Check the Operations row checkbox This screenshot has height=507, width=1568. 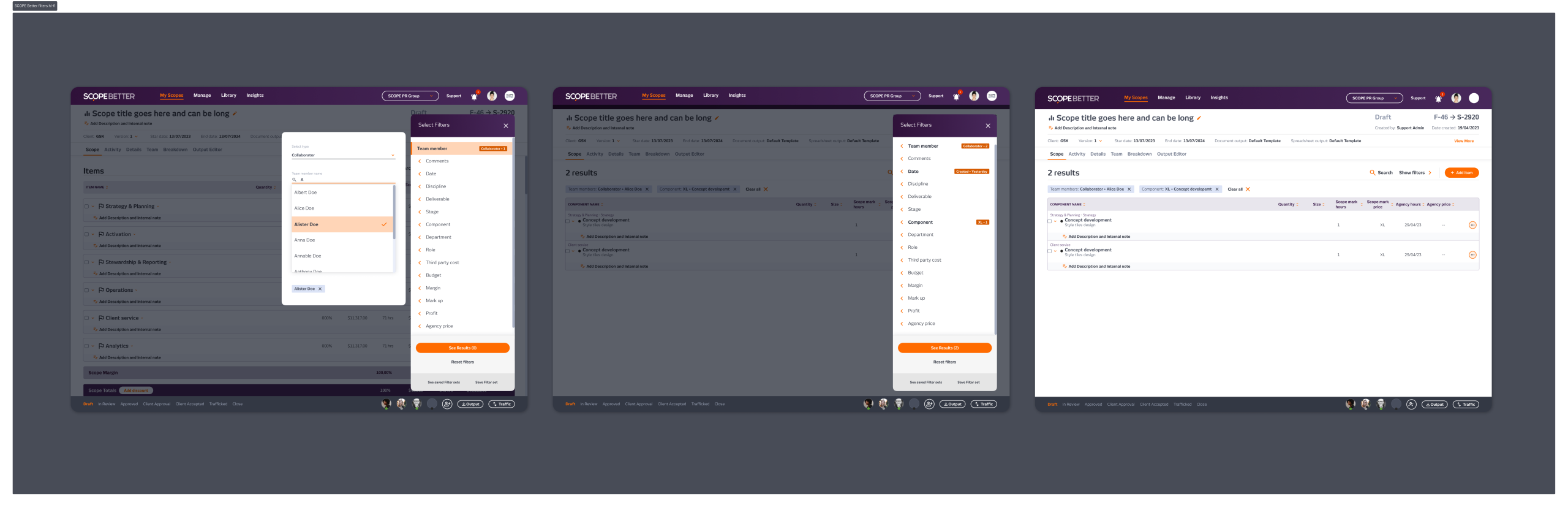tap(86, 291)
